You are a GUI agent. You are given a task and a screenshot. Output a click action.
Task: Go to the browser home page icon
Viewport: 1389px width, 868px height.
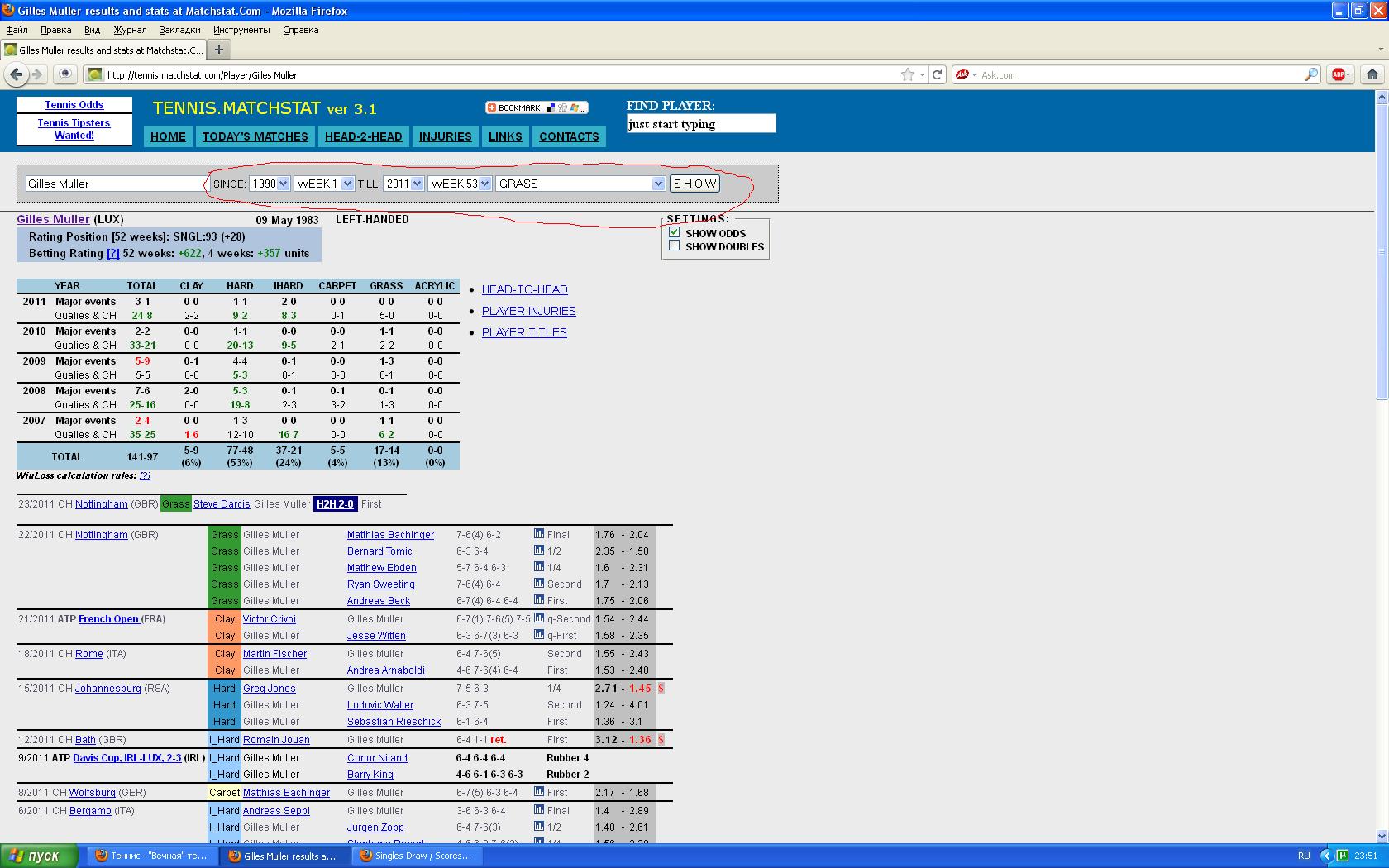tap(1372, 74)
